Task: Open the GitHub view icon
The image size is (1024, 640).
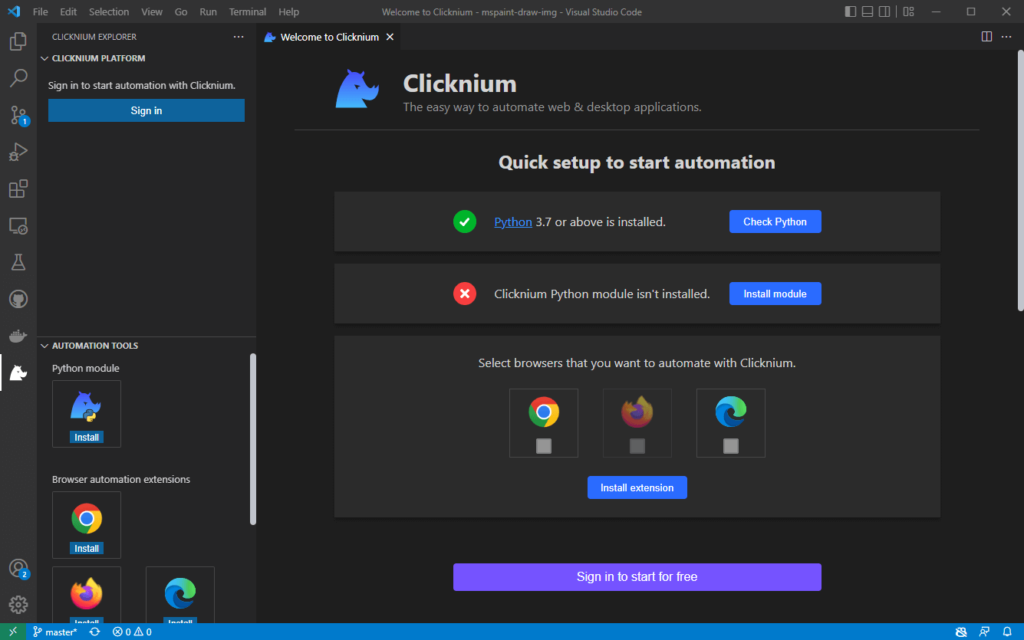Action: [18, 299]
